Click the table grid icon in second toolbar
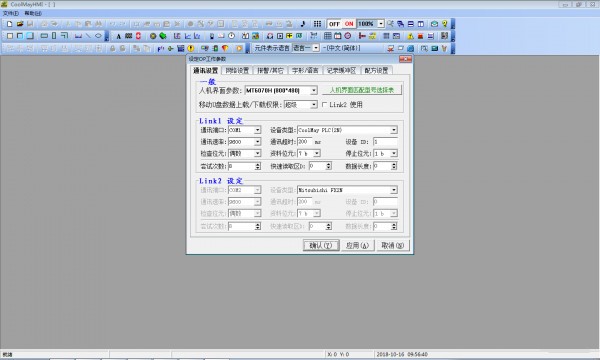The width and height of the screenshot is (600, 360). [x=328, y=36]
